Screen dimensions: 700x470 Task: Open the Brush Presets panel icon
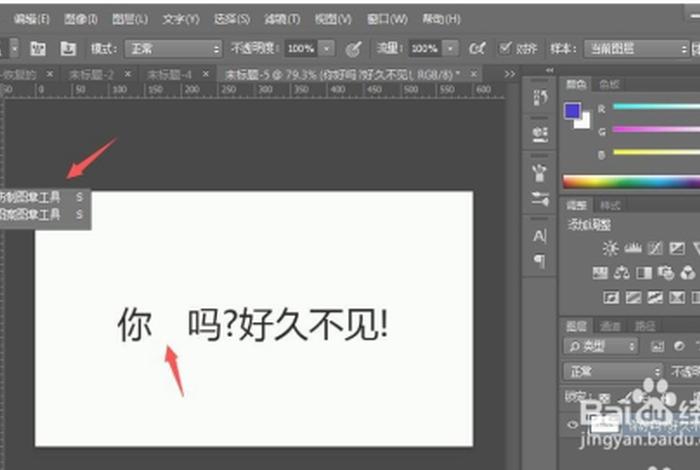point(540,199)
